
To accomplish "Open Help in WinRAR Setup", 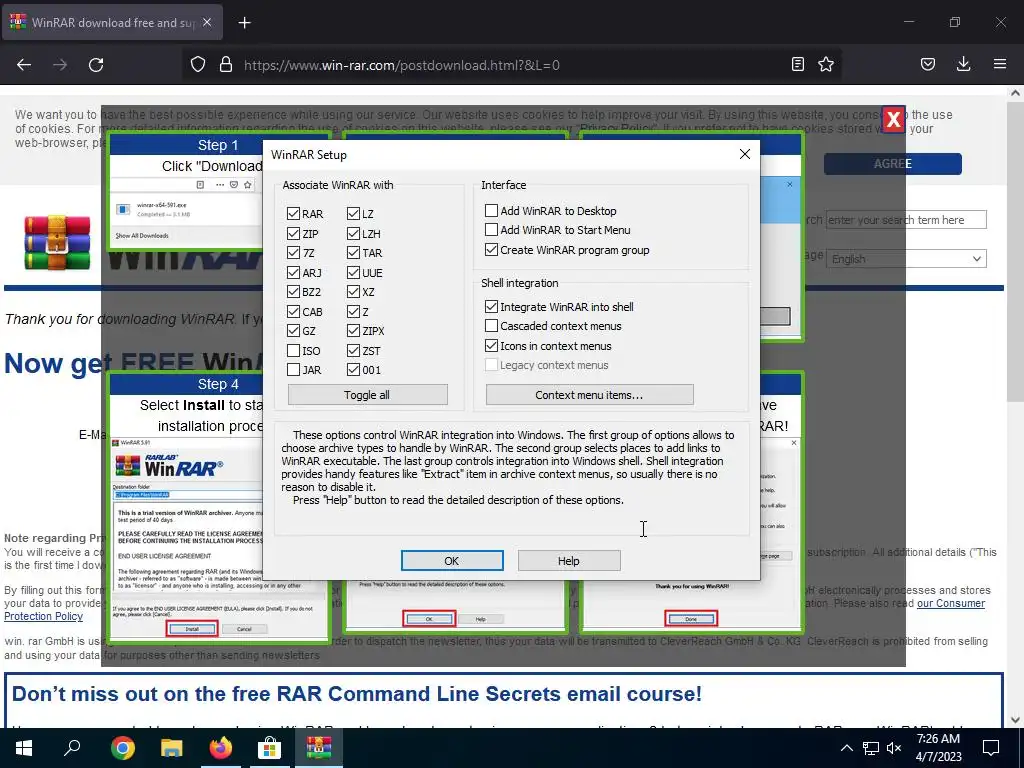I will pos(569,560).
